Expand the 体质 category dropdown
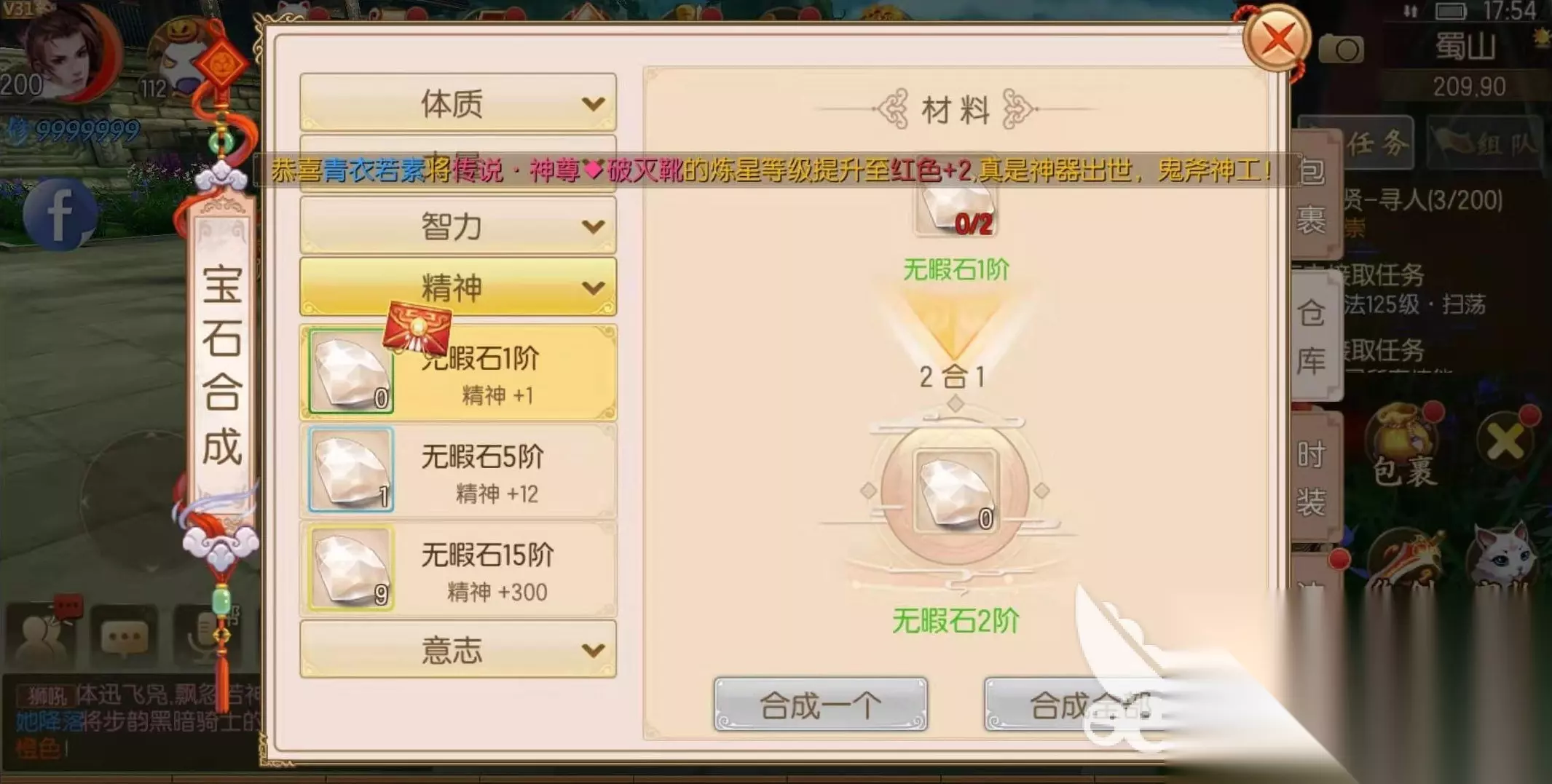The image size is (1552, 784). point(458,103)
